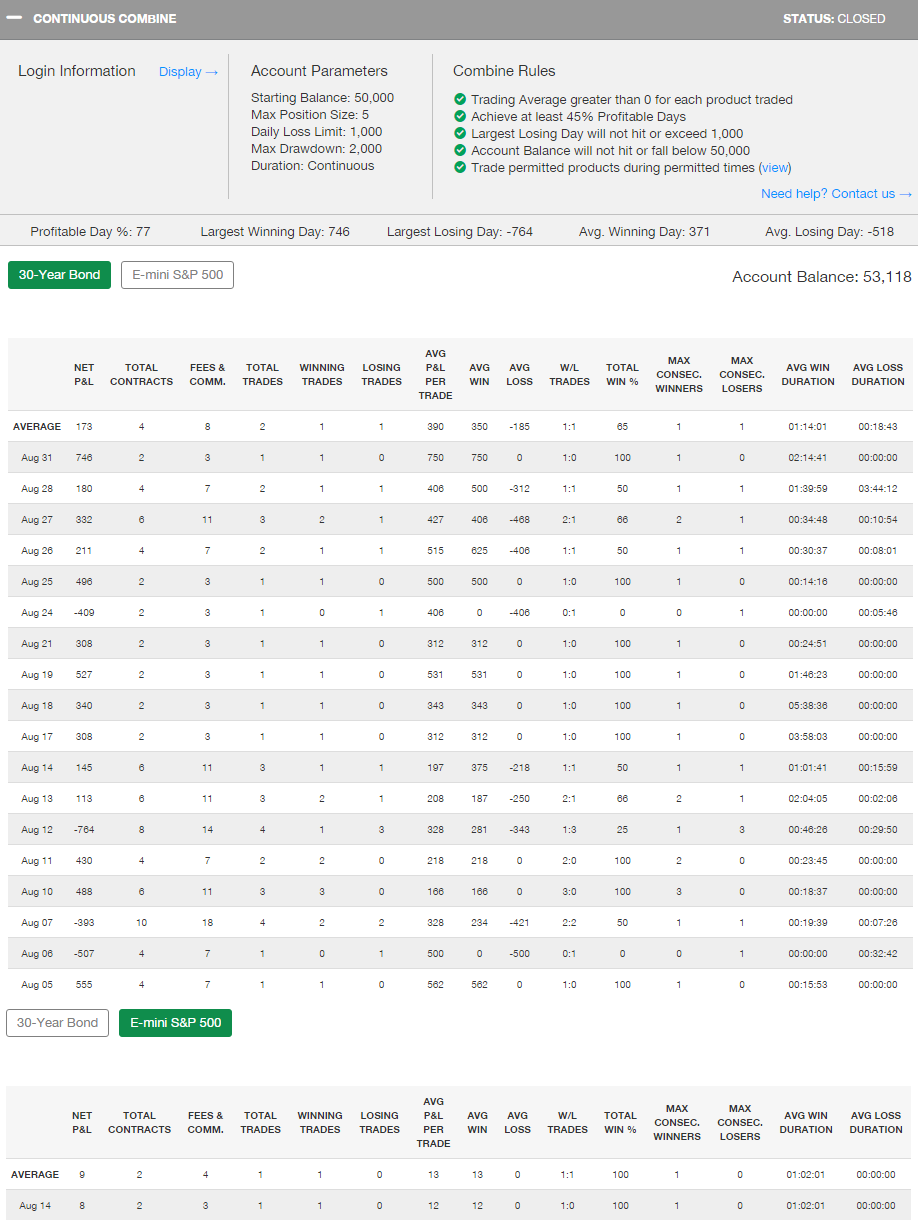Collapse the Continuous Combine panel minus icon
Viewport: 918px width, 1232px height.
[x=15, y=19]
